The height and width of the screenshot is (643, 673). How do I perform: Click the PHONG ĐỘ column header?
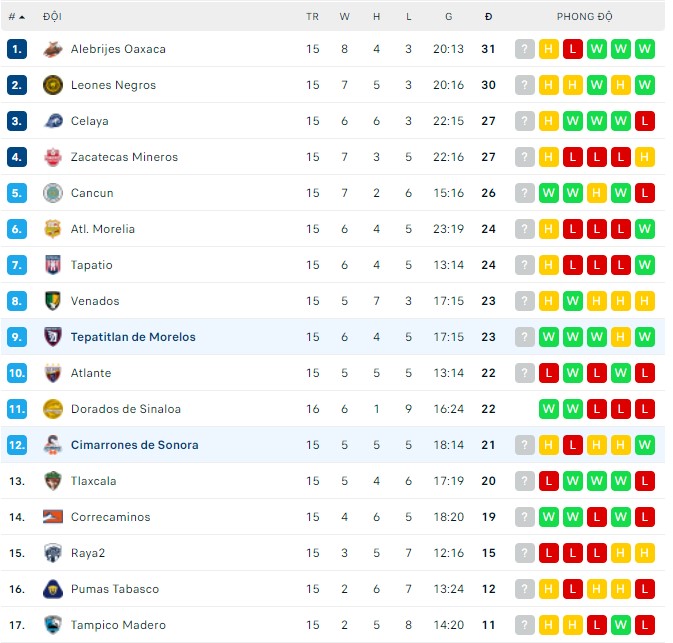(585, 17)
